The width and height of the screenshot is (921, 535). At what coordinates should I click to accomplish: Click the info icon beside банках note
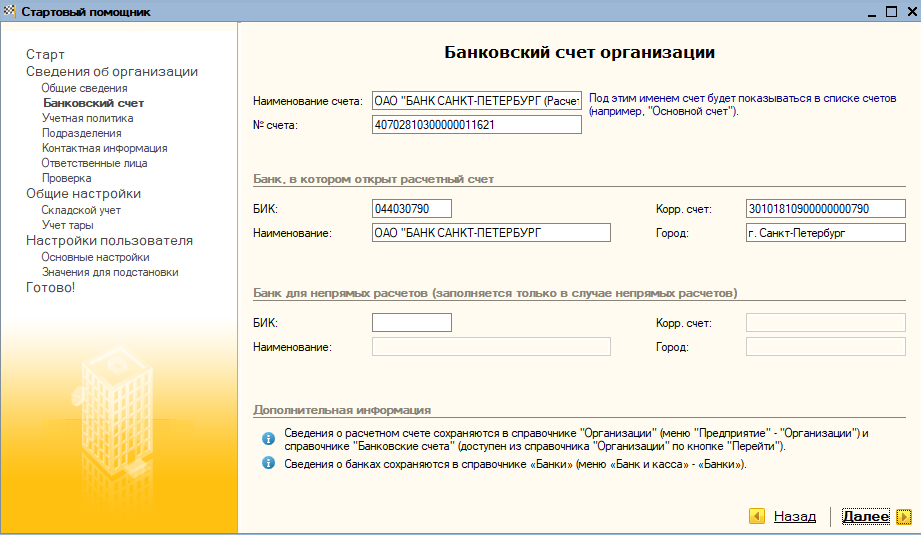(x=268, y=463)
